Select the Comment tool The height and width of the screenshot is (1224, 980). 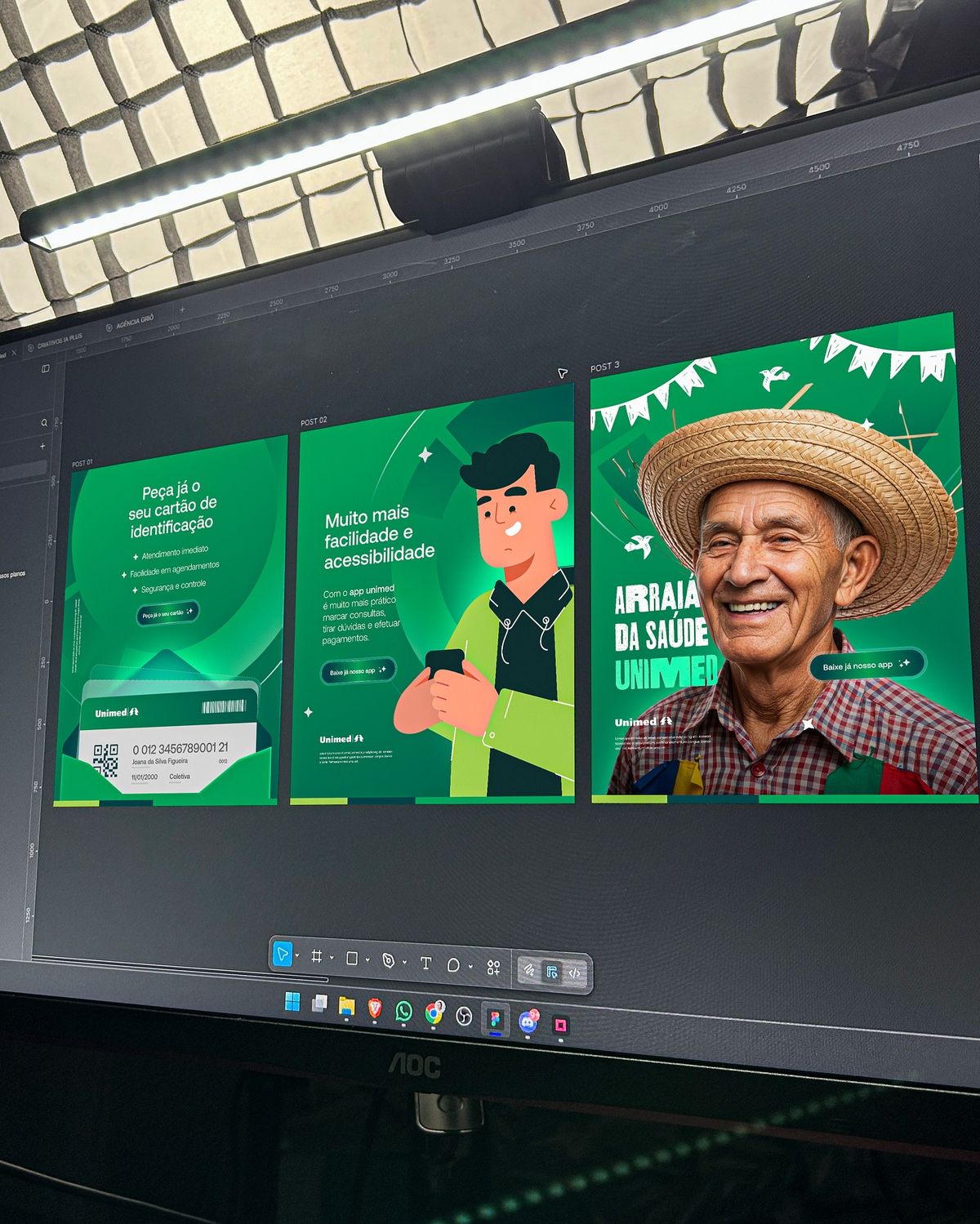click(x=453, y=965)
